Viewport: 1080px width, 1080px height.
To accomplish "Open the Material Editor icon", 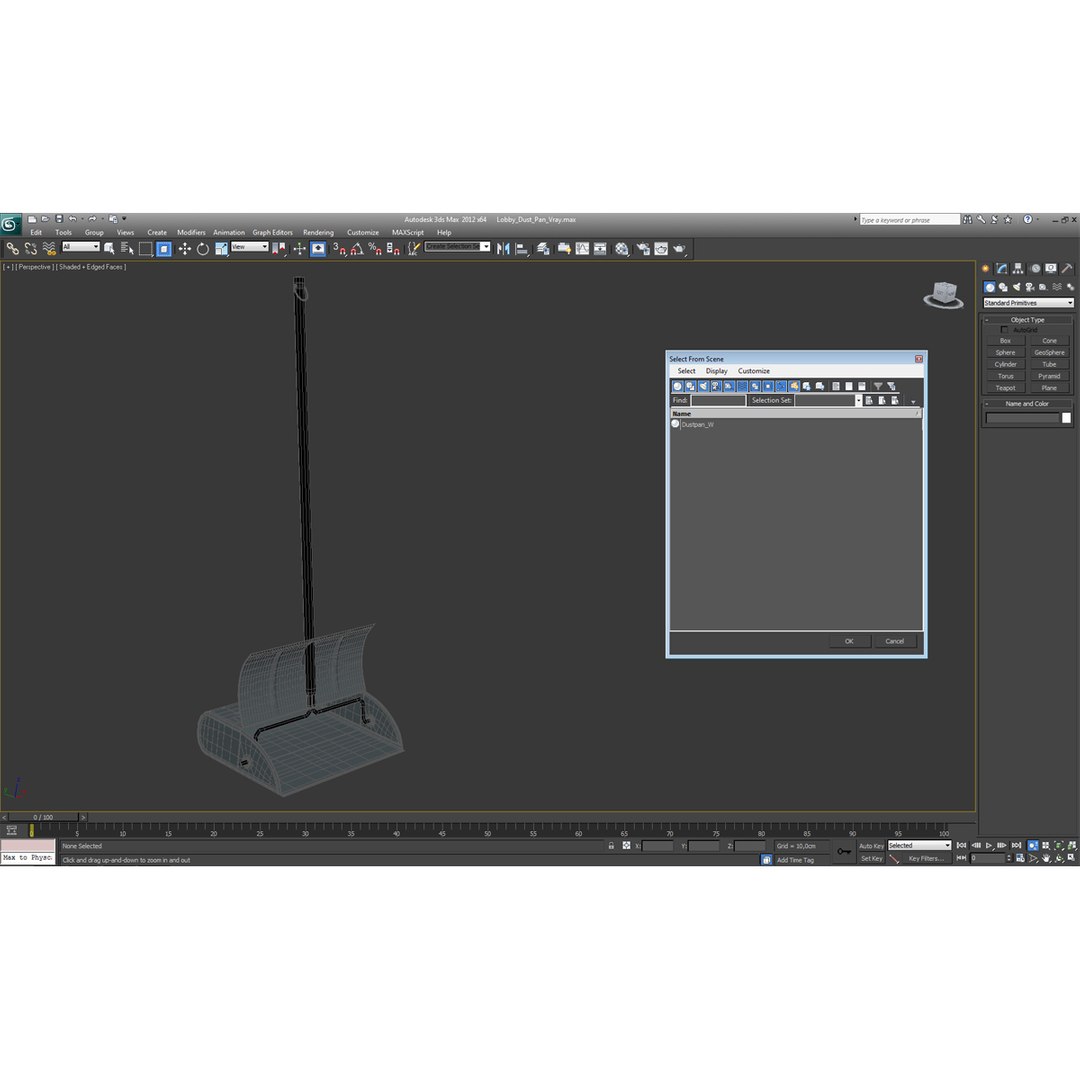I will click(x=621, y=249).
